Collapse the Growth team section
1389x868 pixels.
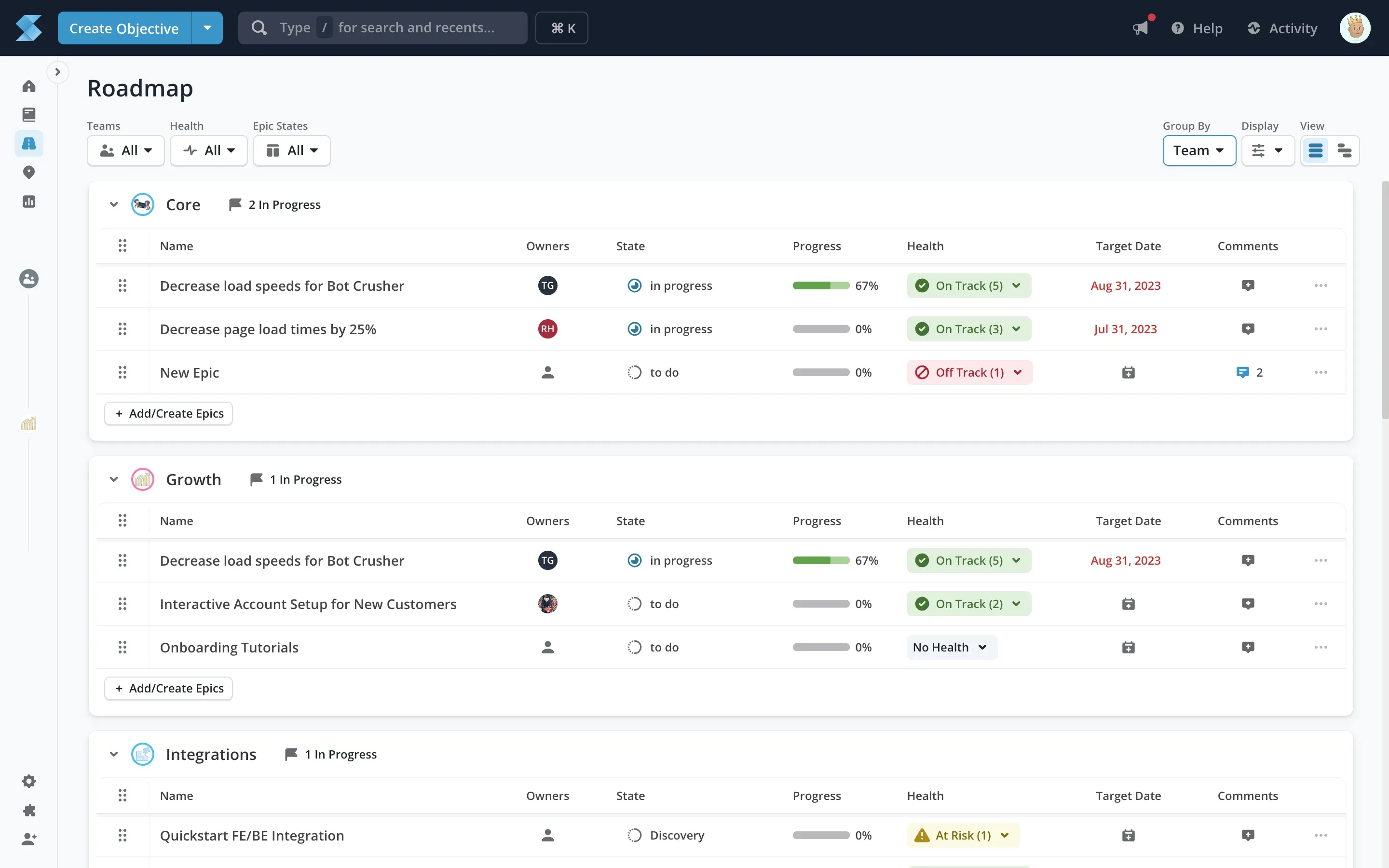click(114, 479)
